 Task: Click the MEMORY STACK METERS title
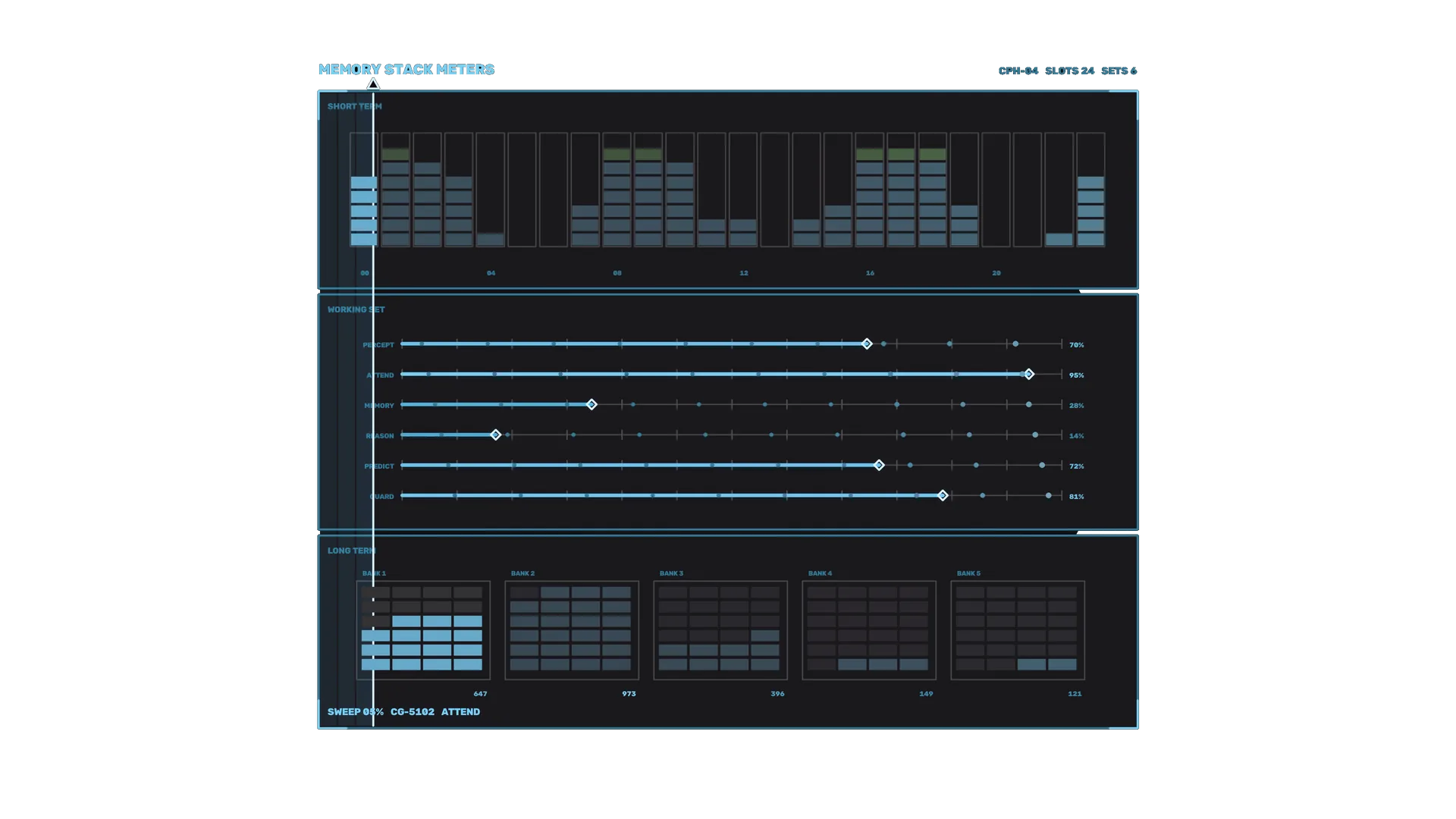(406, 69)
